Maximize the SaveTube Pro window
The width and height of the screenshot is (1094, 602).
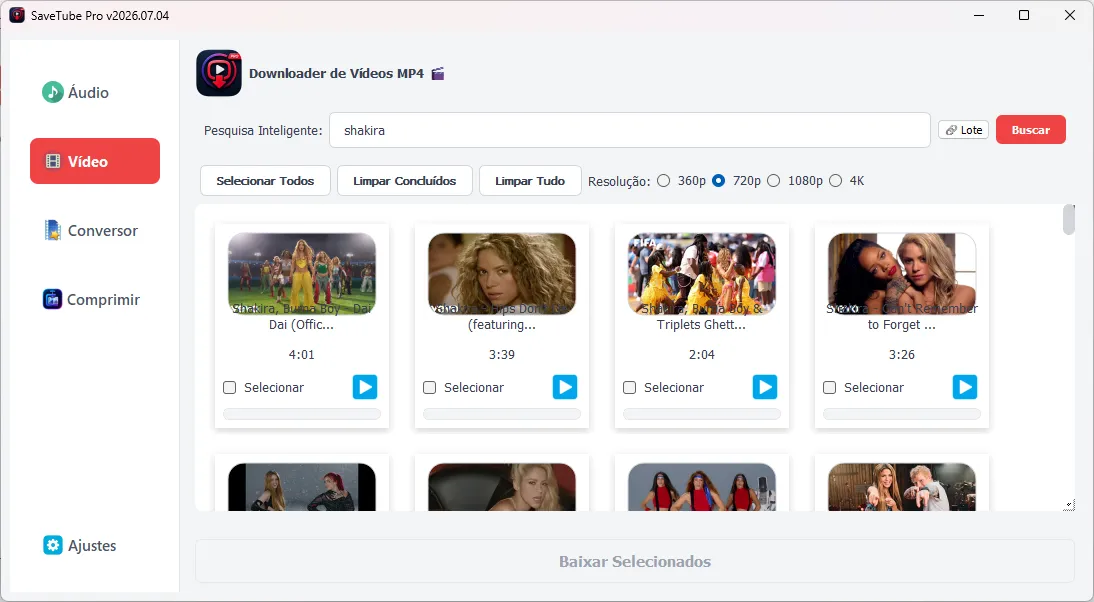coord(1024,15)
